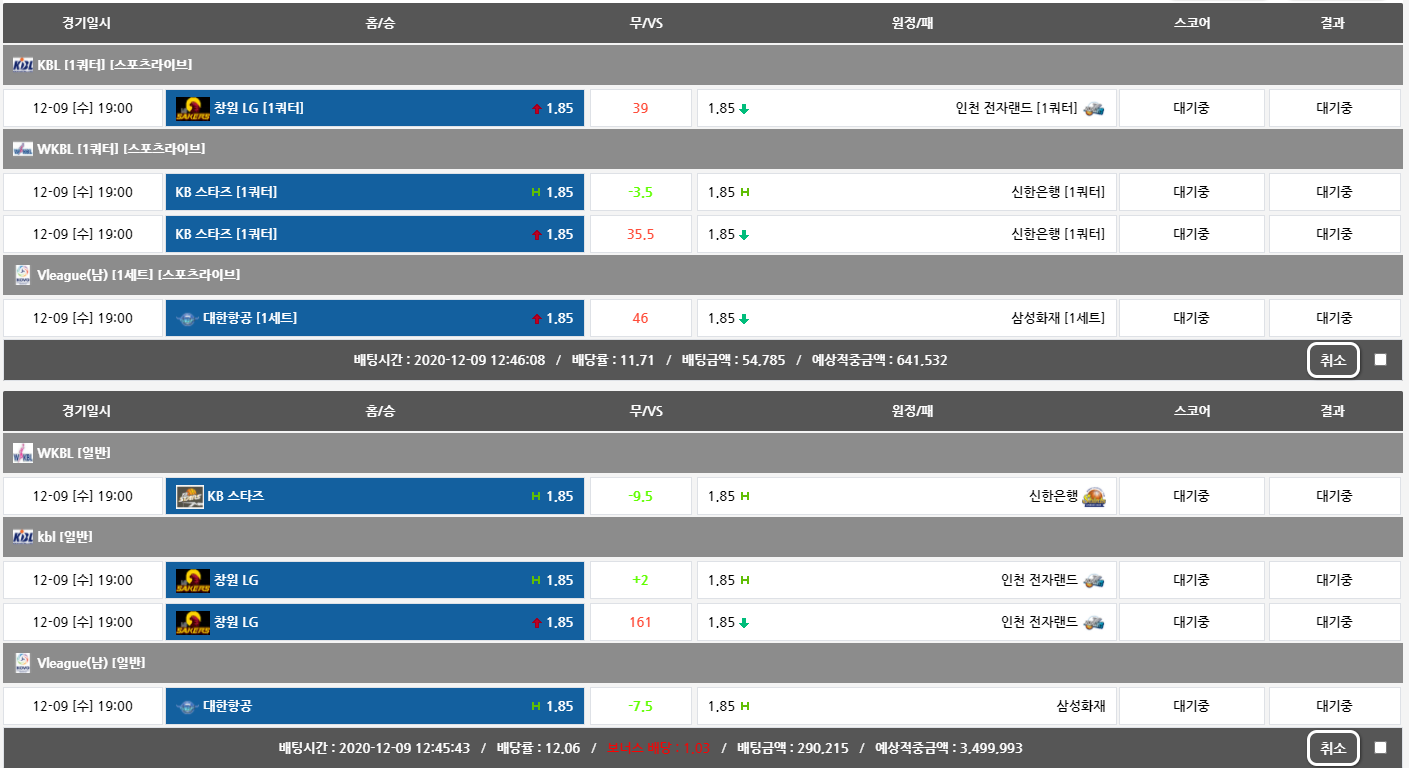This screenshot has width=1409, height=768.
Task: Tick the checkbox for the 54,785 bet slip
Action: tap(1381, 360)
